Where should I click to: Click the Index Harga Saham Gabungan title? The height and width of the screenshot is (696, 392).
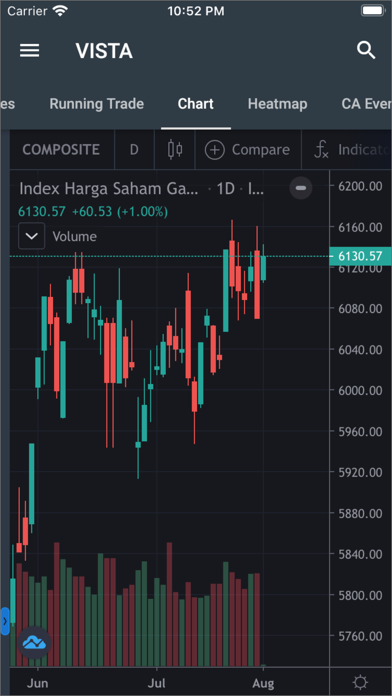109,189
